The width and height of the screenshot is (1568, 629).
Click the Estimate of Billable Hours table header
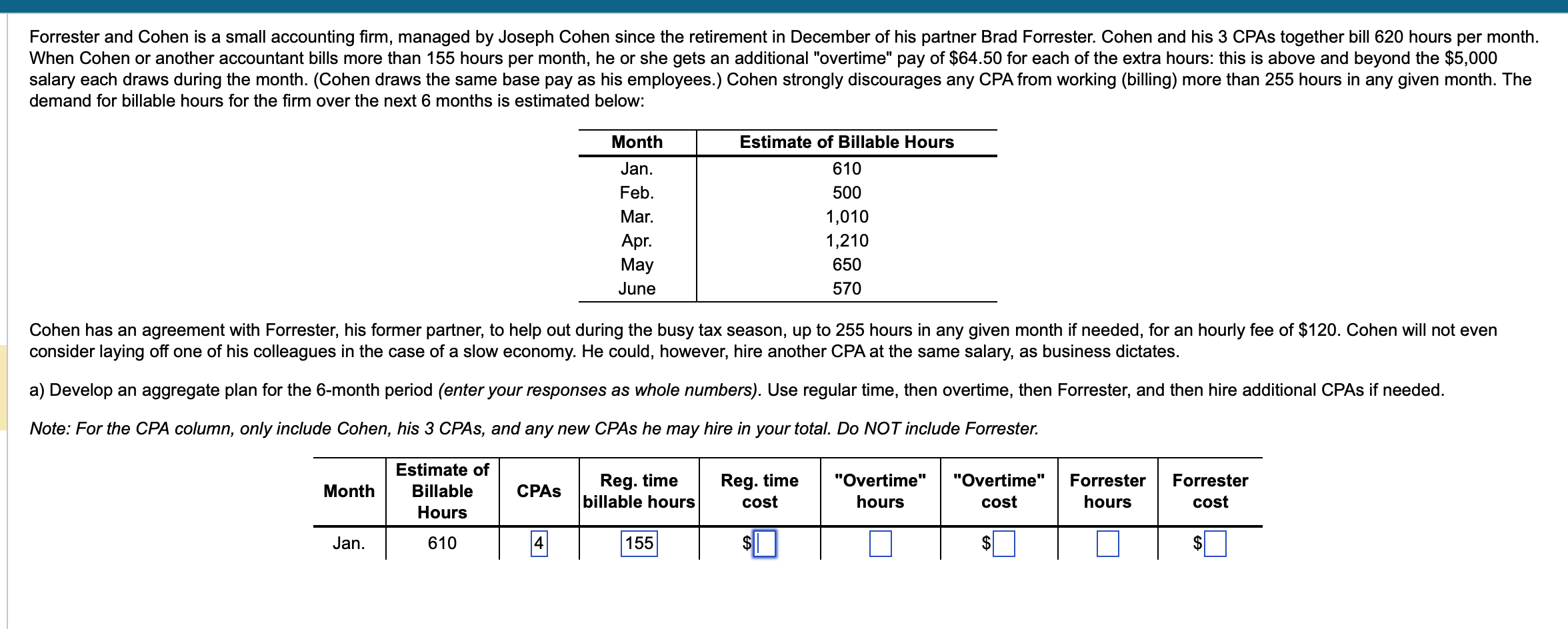[845, 141]
